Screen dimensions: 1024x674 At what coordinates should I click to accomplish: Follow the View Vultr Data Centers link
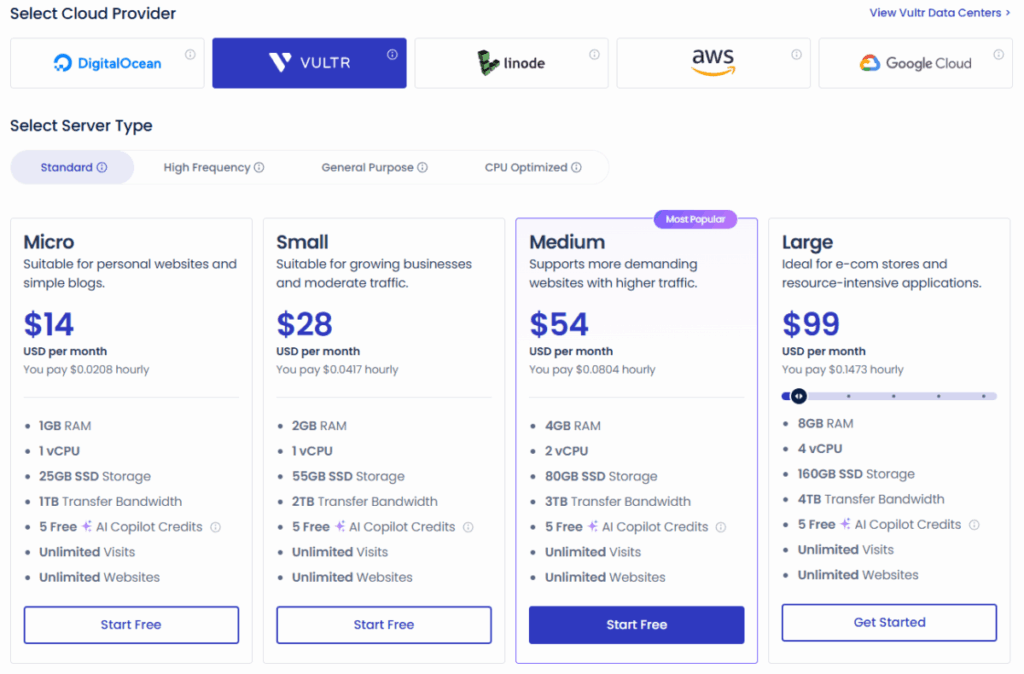pyautogui.click(x=938, y=13)
